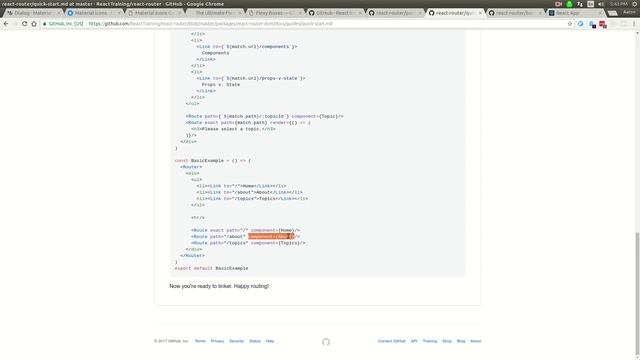Viewport: 640px width, 360px height.
Task: Open the system power gear menu
Action: (x=635, y=4)
